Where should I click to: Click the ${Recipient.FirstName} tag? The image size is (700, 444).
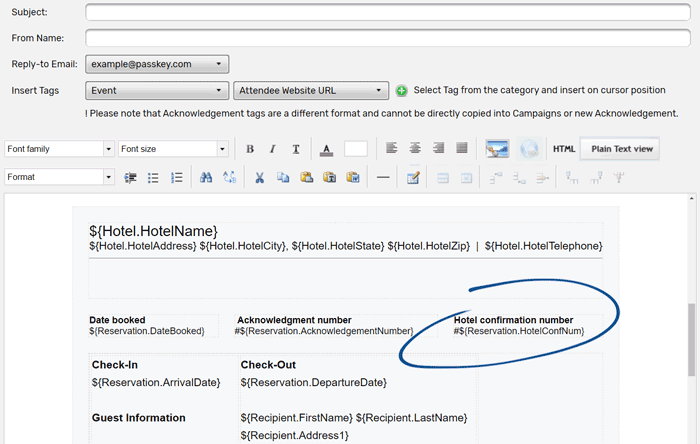[296, 418]
